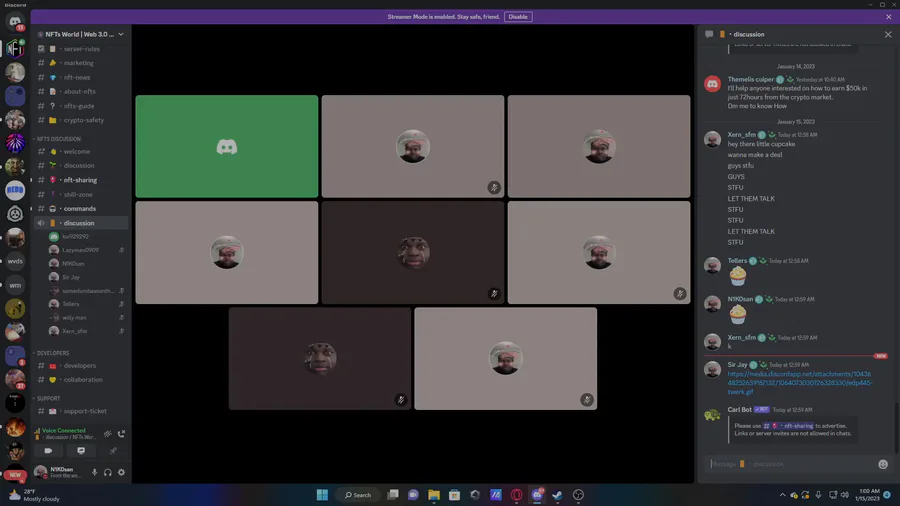
Task: Toggle noise suppression icon
Action: 107,434
